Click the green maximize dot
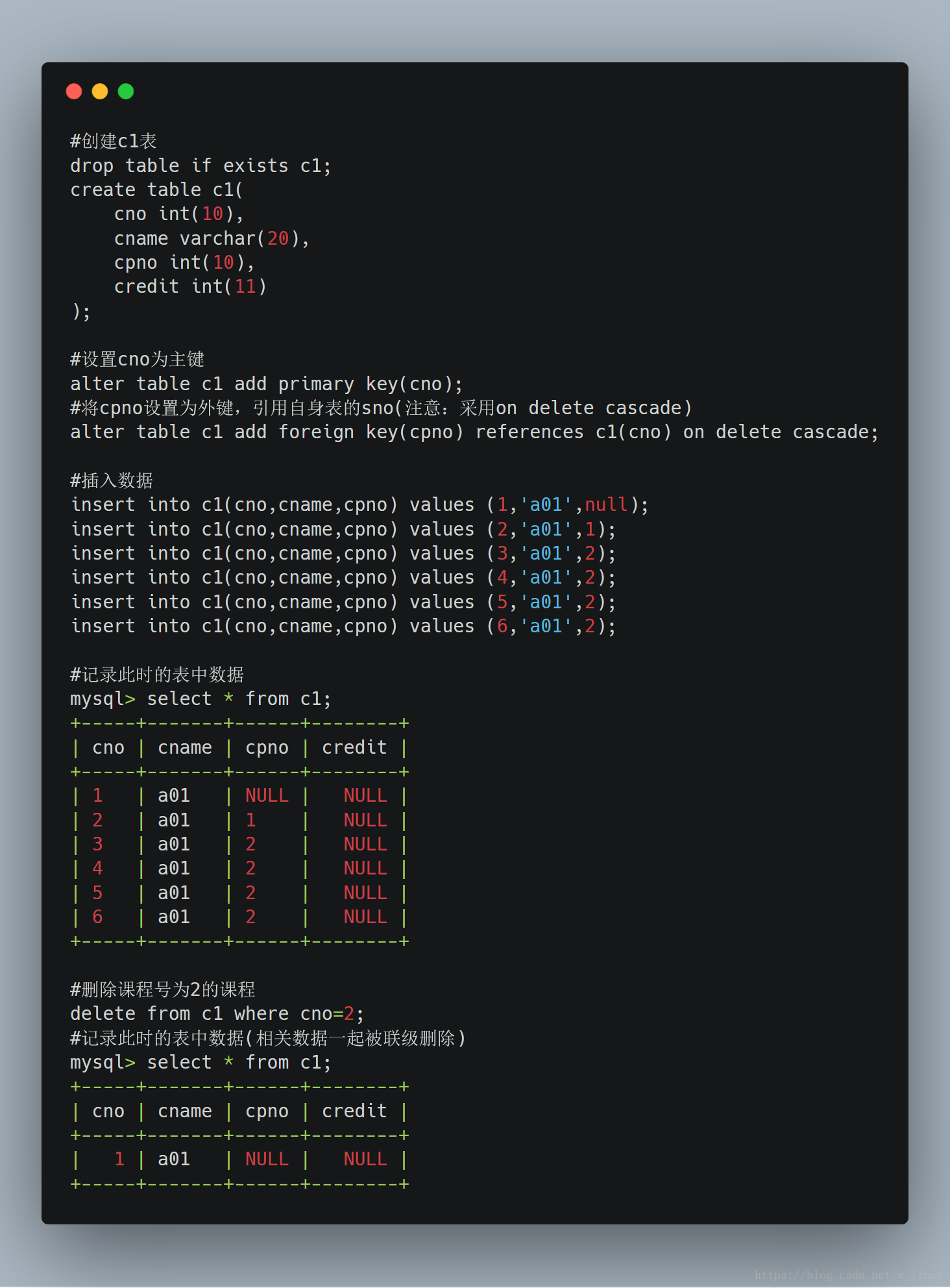Viewport: 950px width, 1288px height. 126,92
